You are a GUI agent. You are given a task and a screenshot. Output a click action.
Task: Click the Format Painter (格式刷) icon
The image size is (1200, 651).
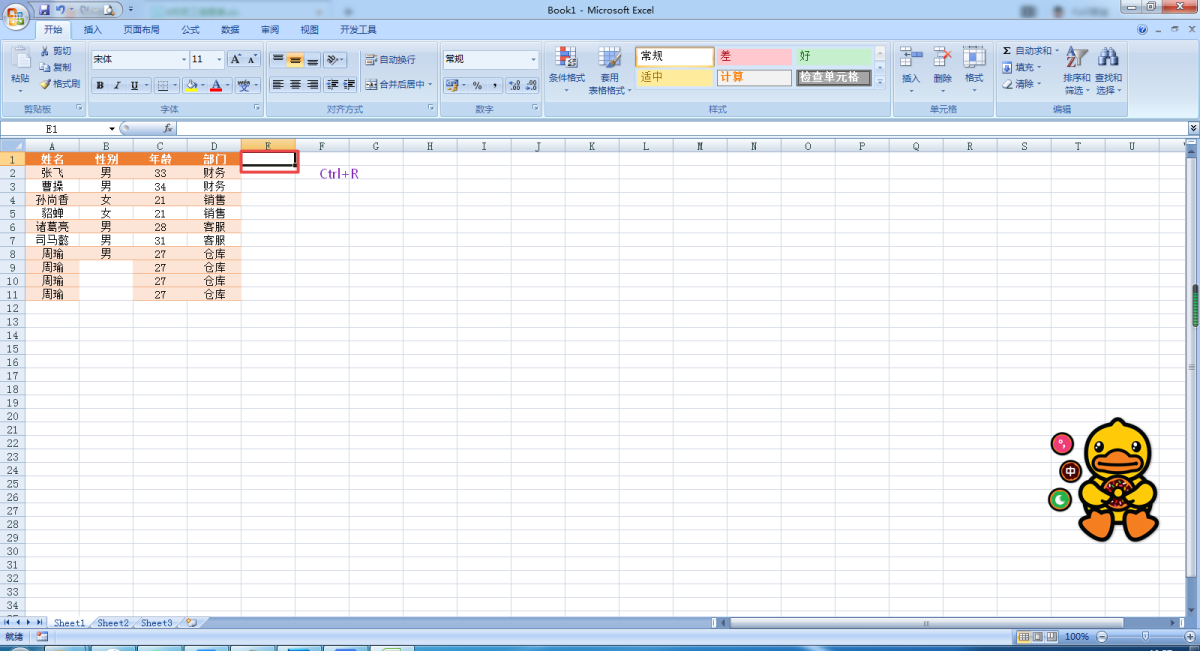point(45,84)
